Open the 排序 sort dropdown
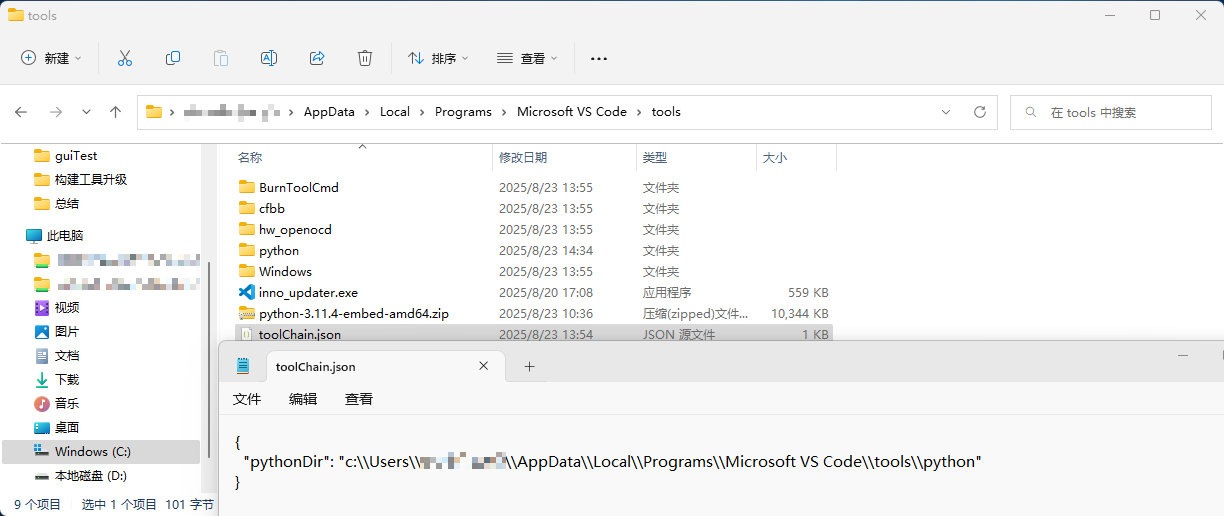This screenshot has width=1224, height=516. [438, 58]
